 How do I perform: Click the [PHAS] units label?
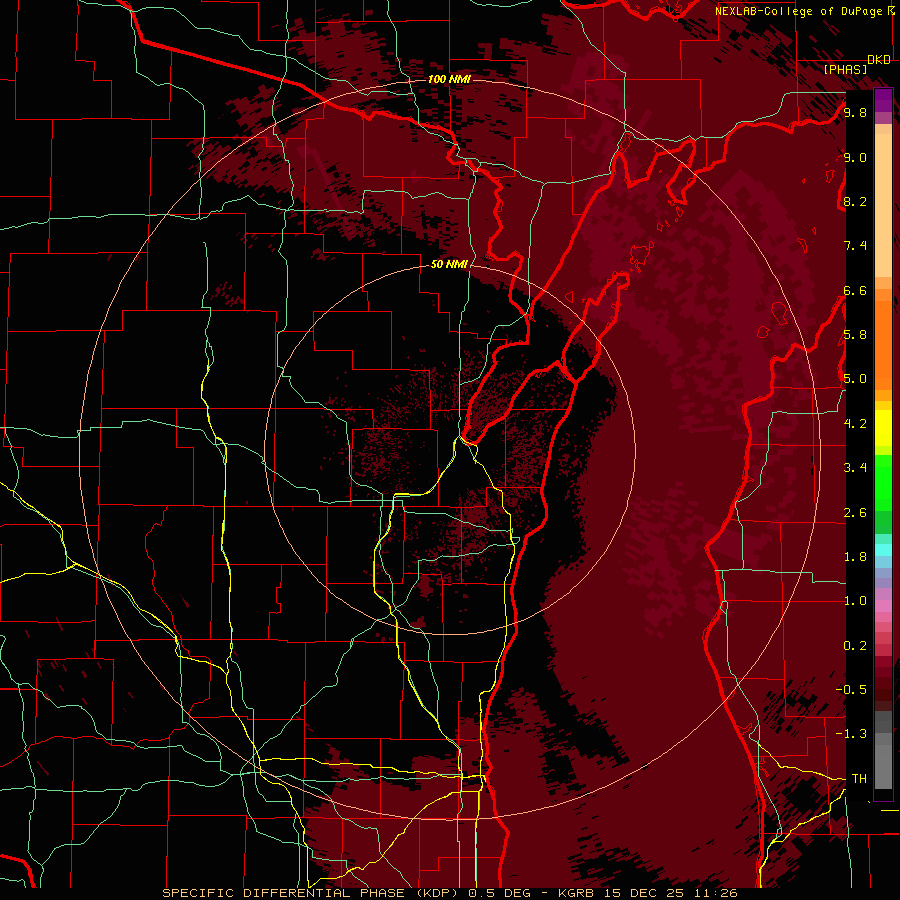coord(845,69)
